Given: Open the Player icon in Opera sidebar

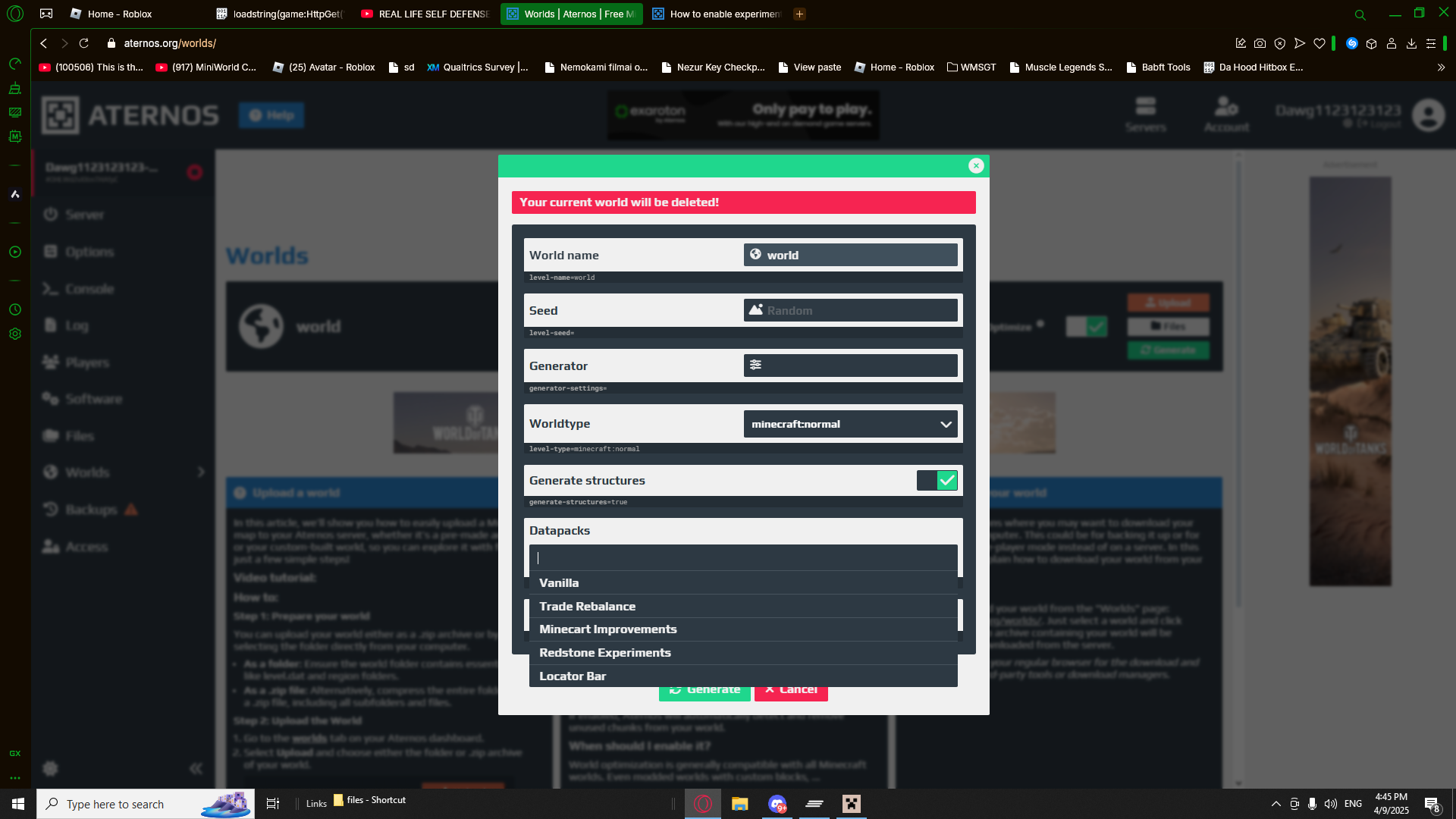Looking at the screenshot, I should 15,252.
